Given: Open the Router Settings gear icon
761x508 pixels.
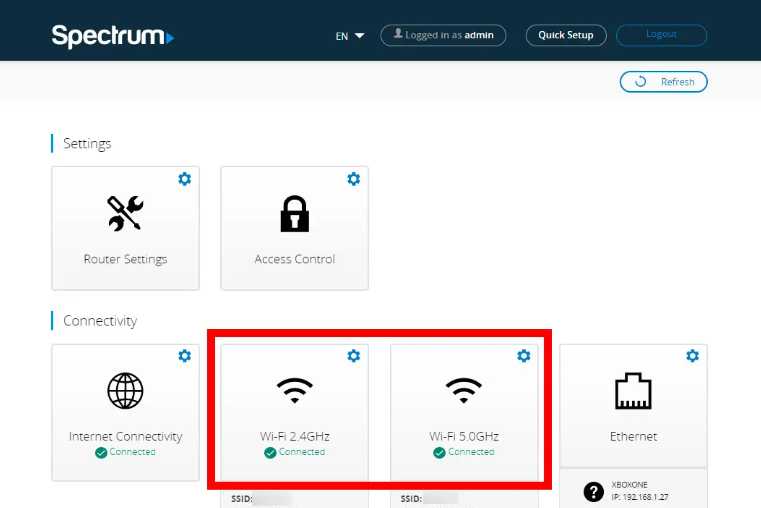Looking at the screenshot, I should coord(184,179).
